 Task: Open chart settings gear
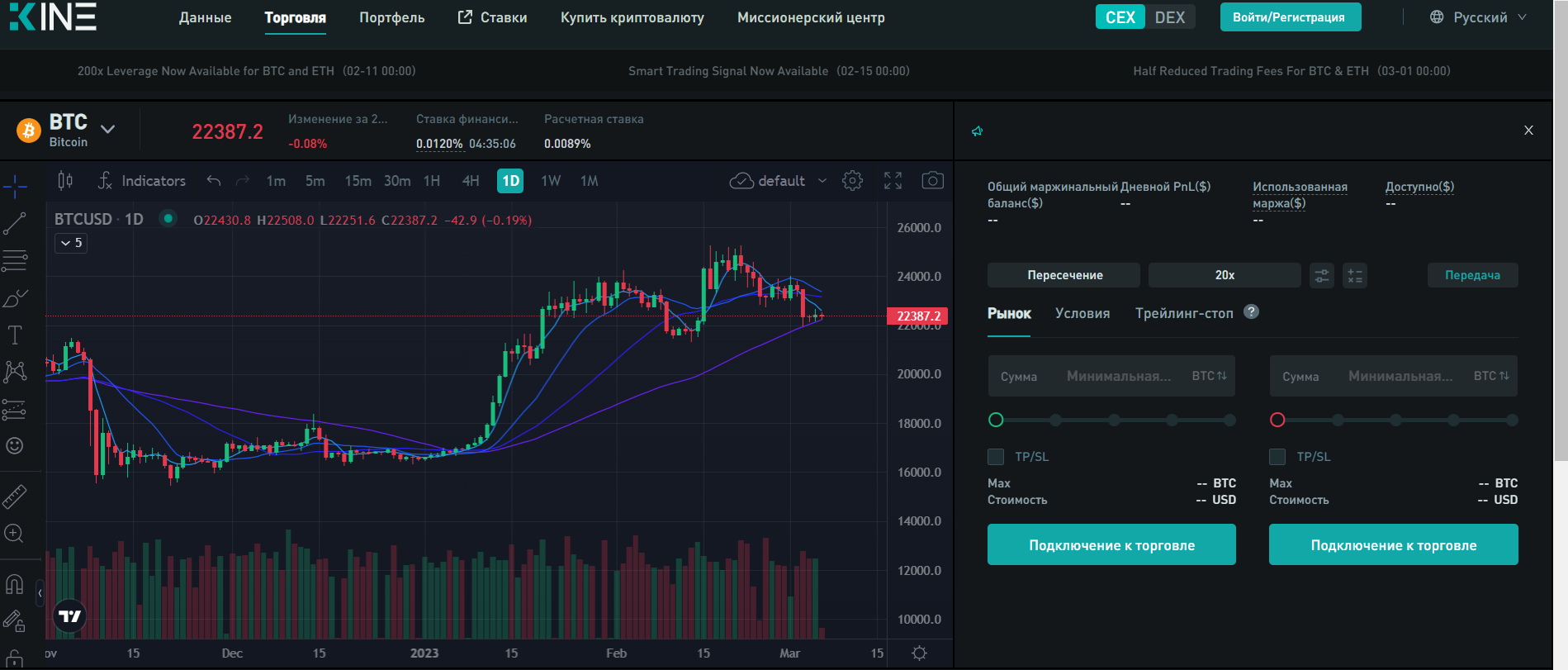click(853, 181)
